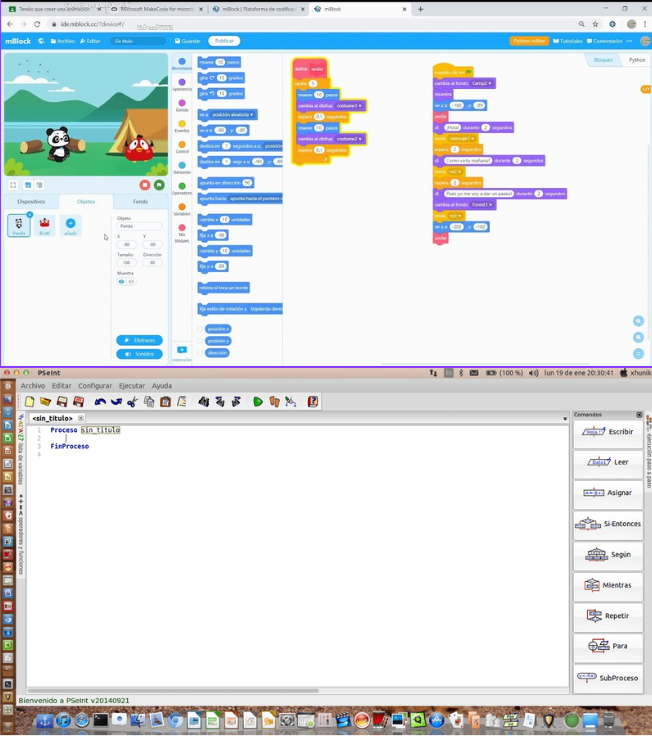Click the Publicar button
The width and height of the screenshot is (652, 736).
click(224, 41)
